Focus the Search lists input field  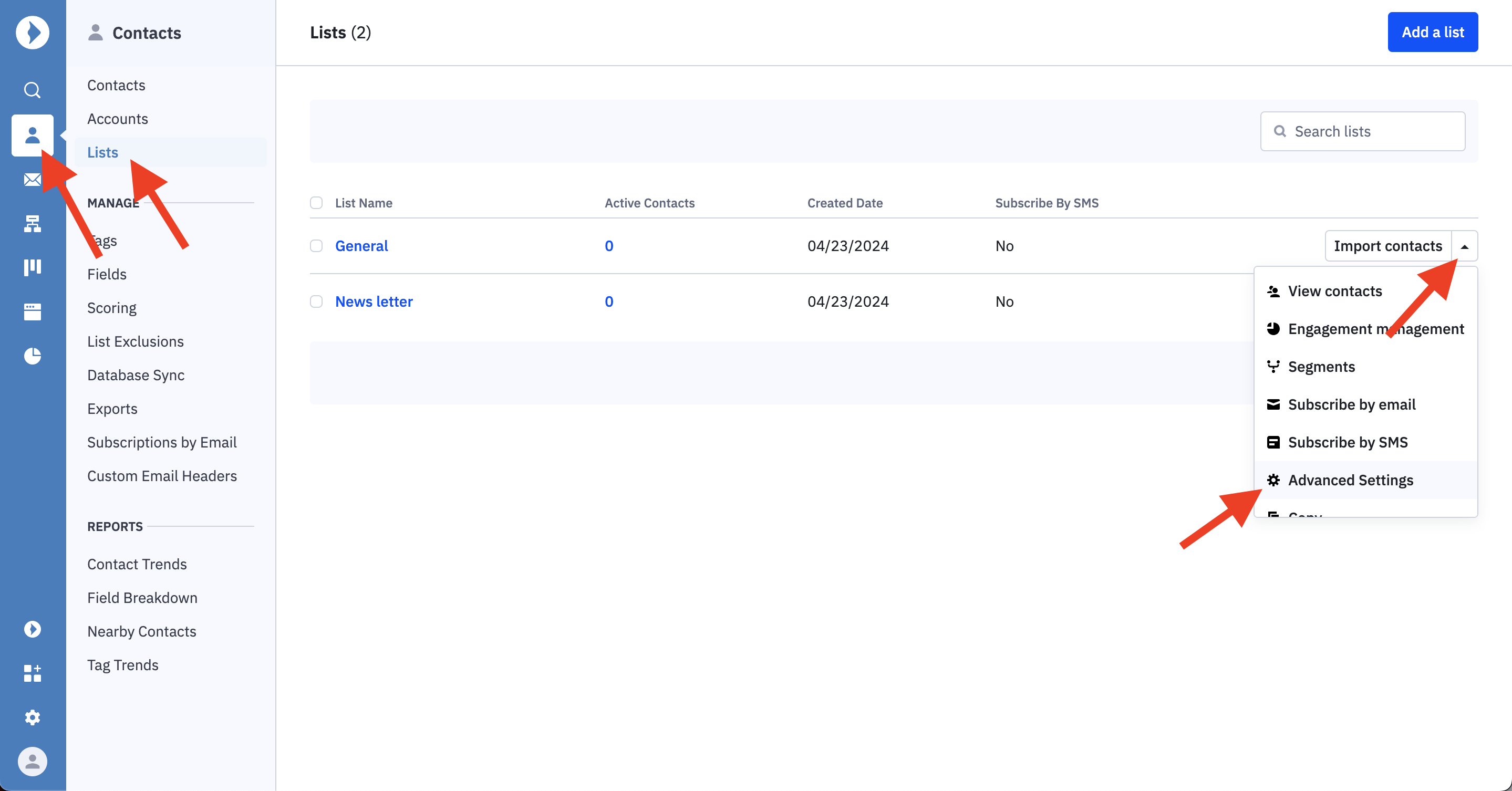click(1362, 131)
